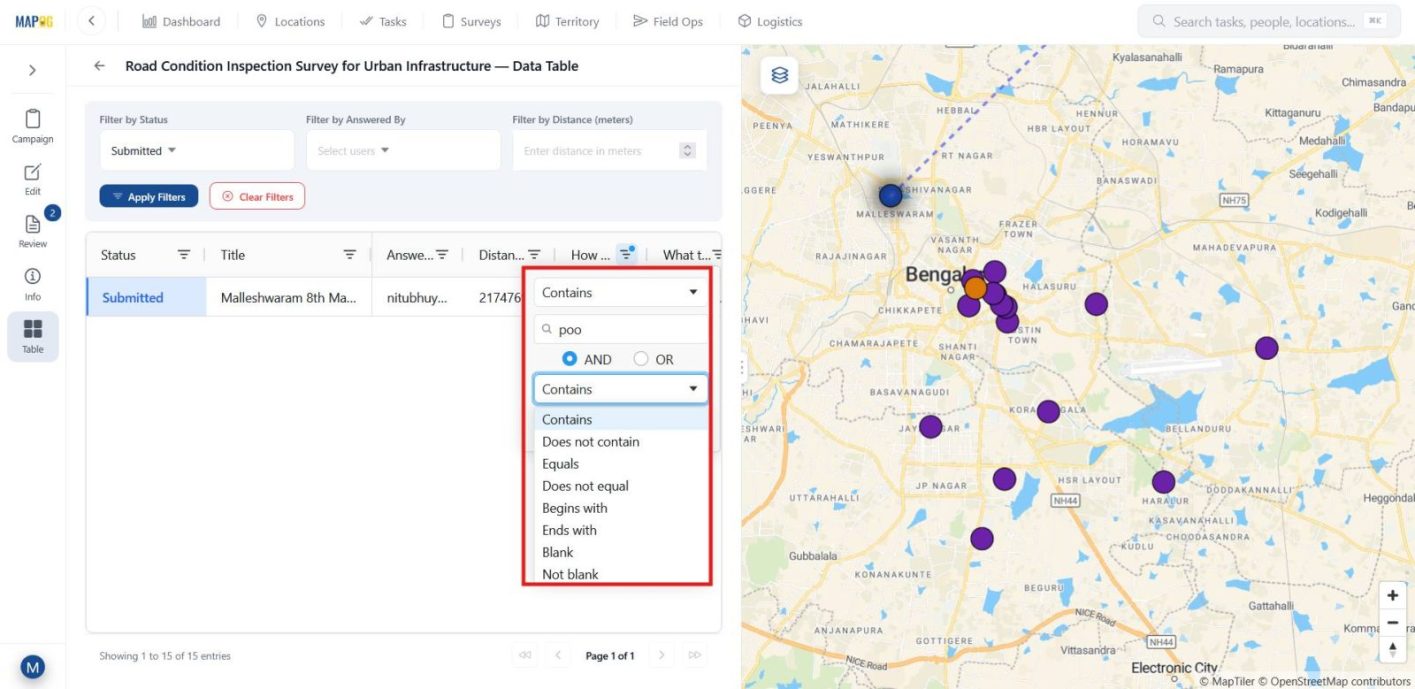Click the back arrow beside survey title
Image resolution: width=1415 pixels, height=689 pixels.
click(99, 66)
